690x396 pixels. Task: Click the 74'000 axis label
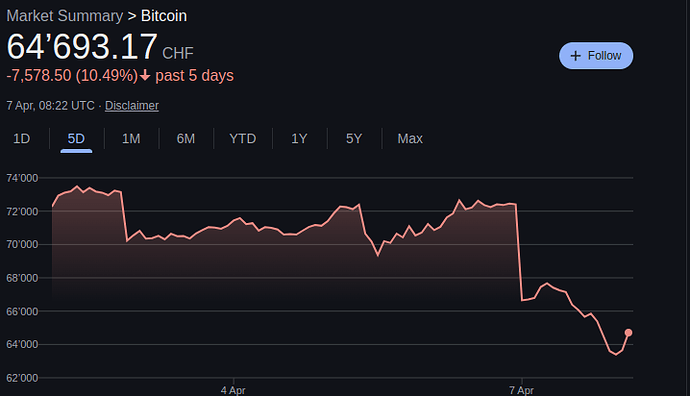point(22,178)
